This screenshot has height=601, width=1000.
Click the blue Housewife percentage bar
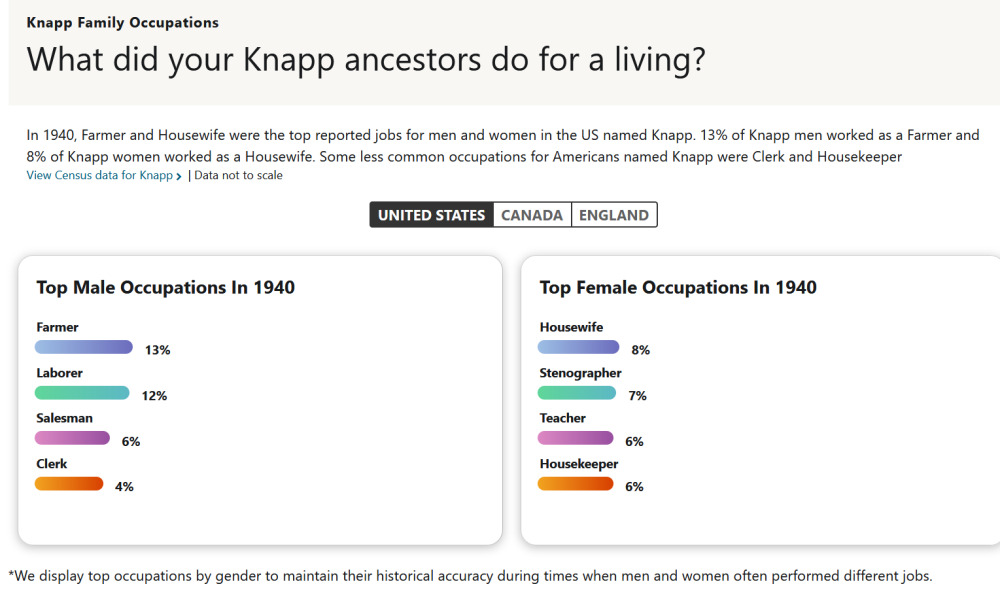pos(578,347)
